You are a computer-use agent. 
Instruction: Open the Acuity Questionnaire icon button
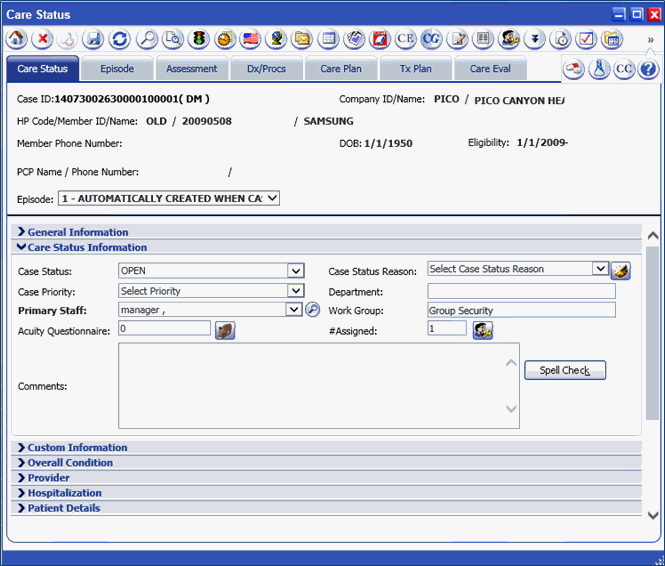click(x=225, y=330)
